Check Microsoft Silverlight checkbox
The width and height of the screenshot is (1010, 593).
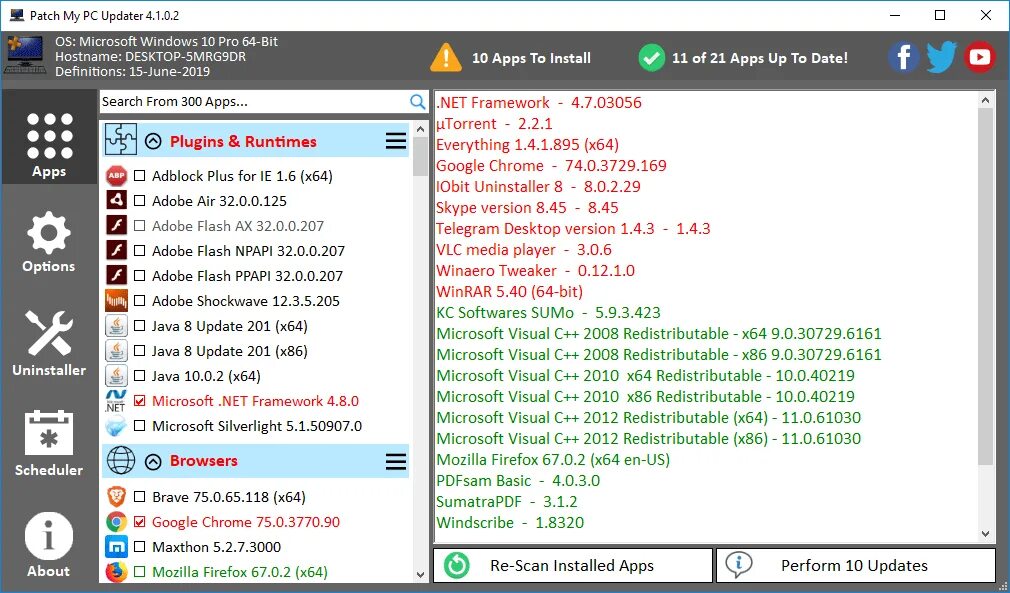[139, 426]
